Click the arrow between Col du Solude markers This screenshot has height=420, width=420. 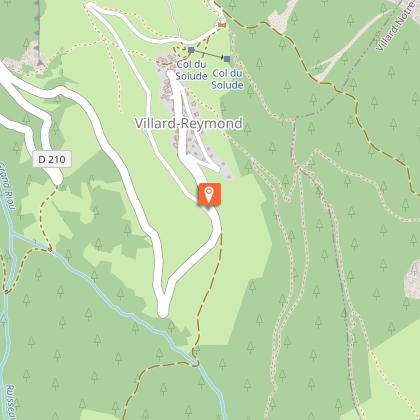point(209,55)
